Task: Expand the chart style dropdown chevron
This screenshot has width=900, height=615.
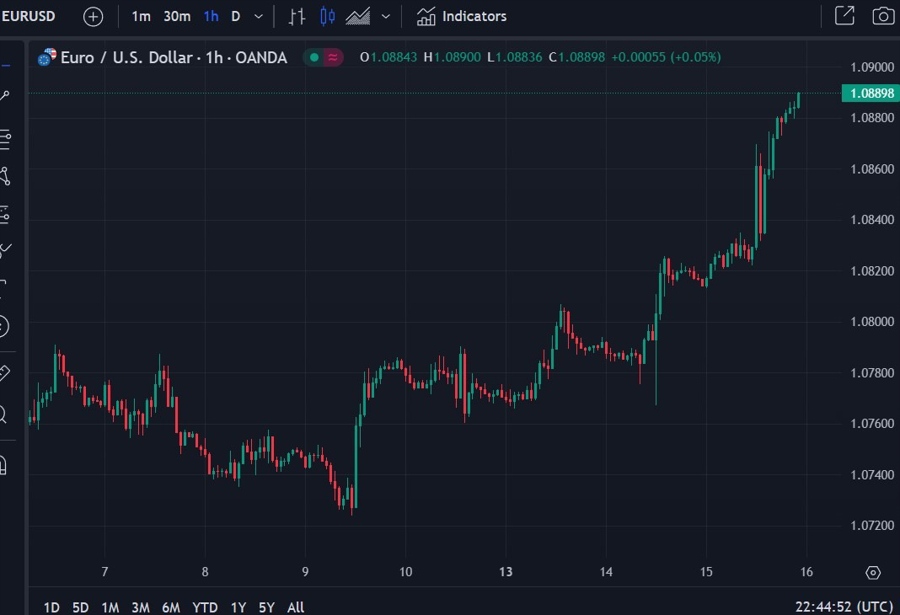Action: pyautogui.click(x=386, y=17)
